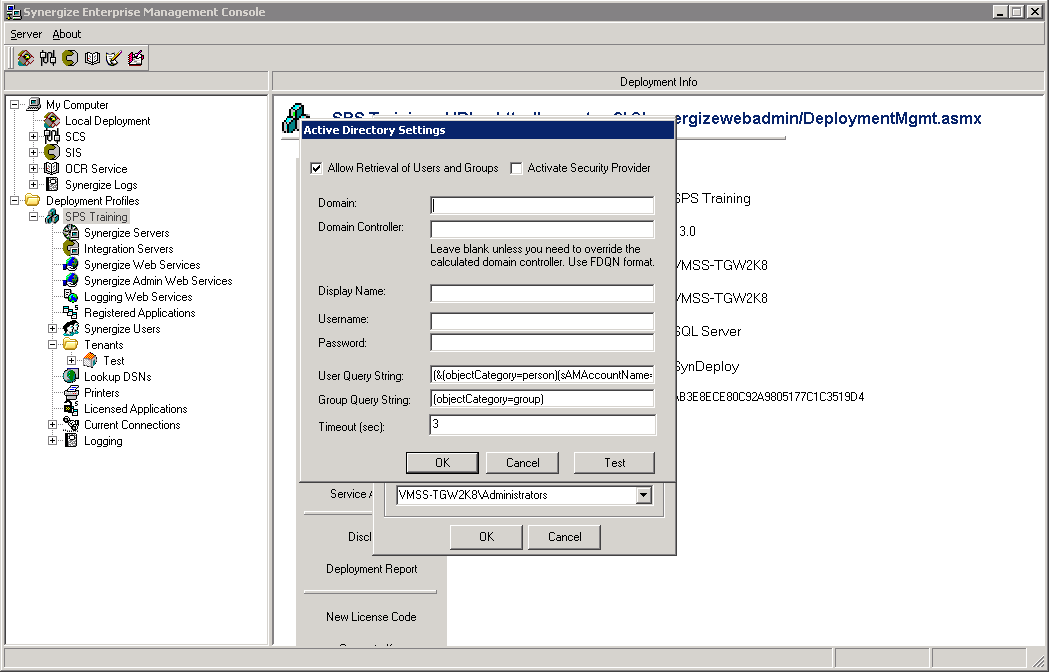Click the Registered Applications icon
The height and width of the screenshot is (672, 1049).
click(71, 313)
